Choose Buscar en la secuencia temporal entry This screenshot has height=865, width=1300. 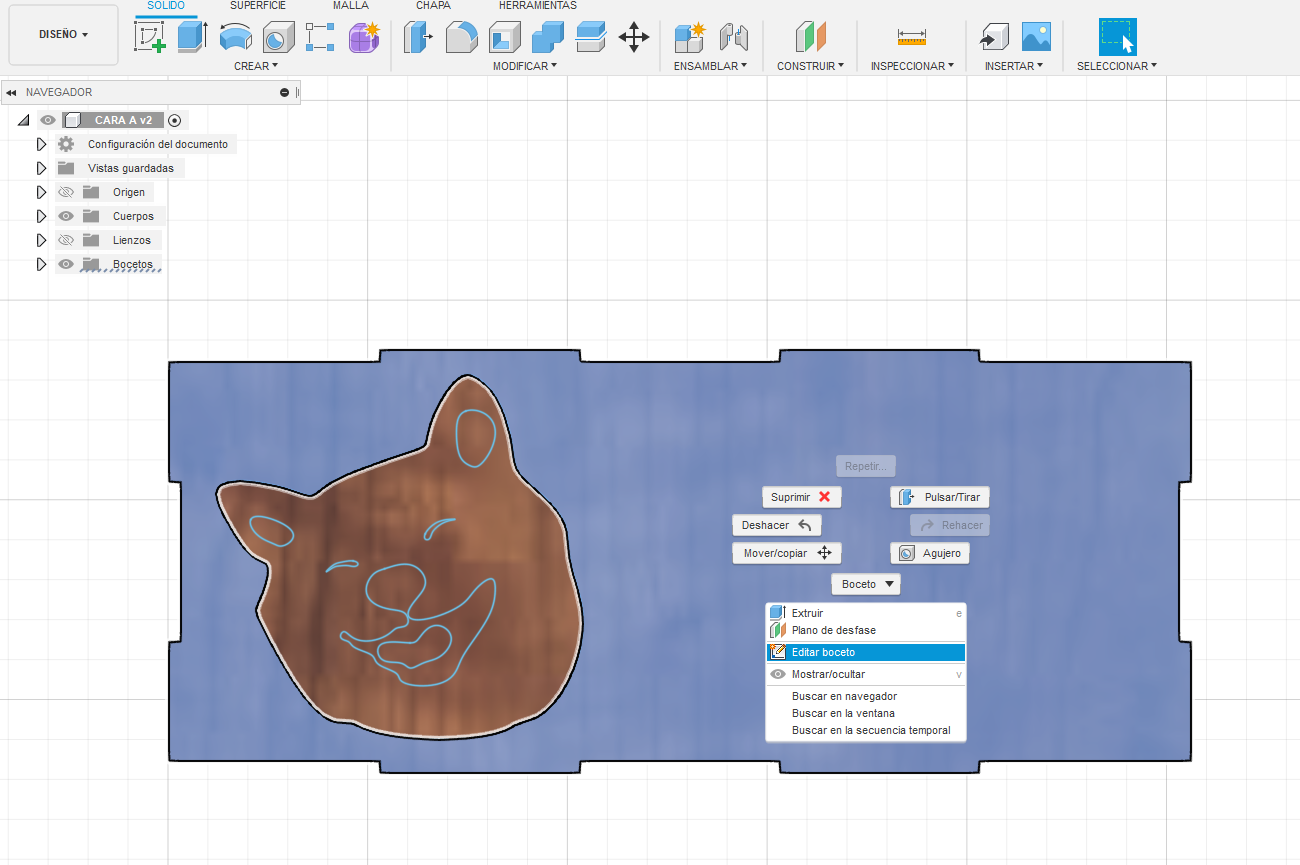866,730
